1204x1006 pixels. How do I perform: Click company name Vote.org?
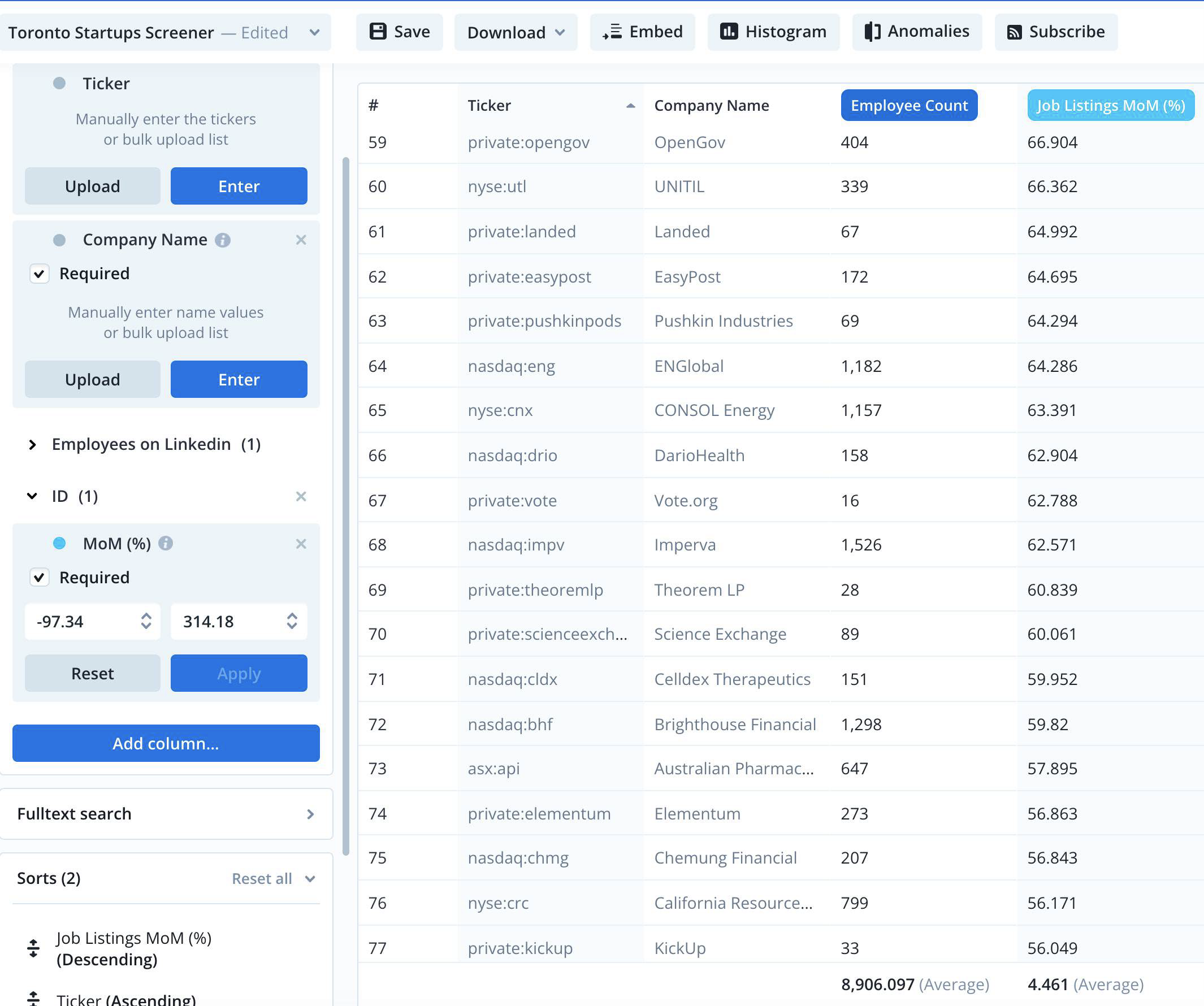(x=686, y=500)
